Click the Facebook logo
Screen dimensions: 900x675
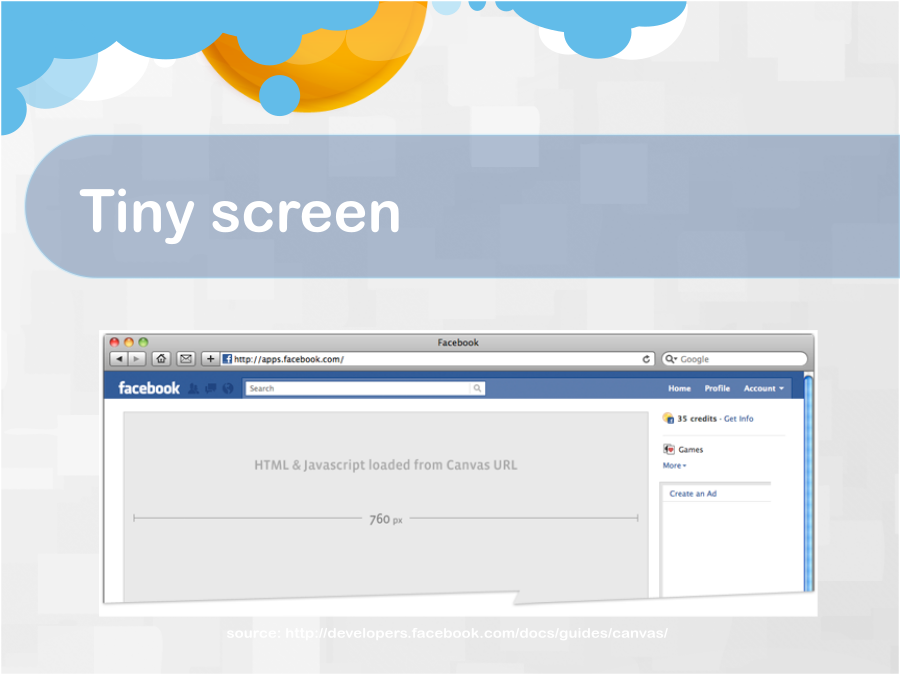coord(149,388)
